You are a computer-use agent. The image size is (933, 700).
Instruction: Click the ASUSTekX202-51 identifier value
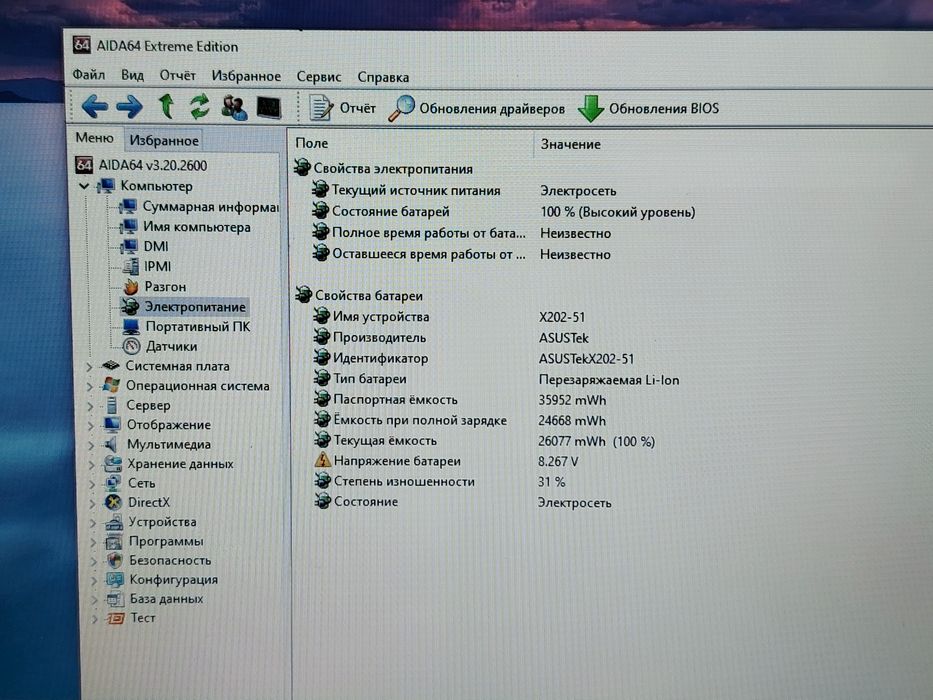[x=586, y=359]
